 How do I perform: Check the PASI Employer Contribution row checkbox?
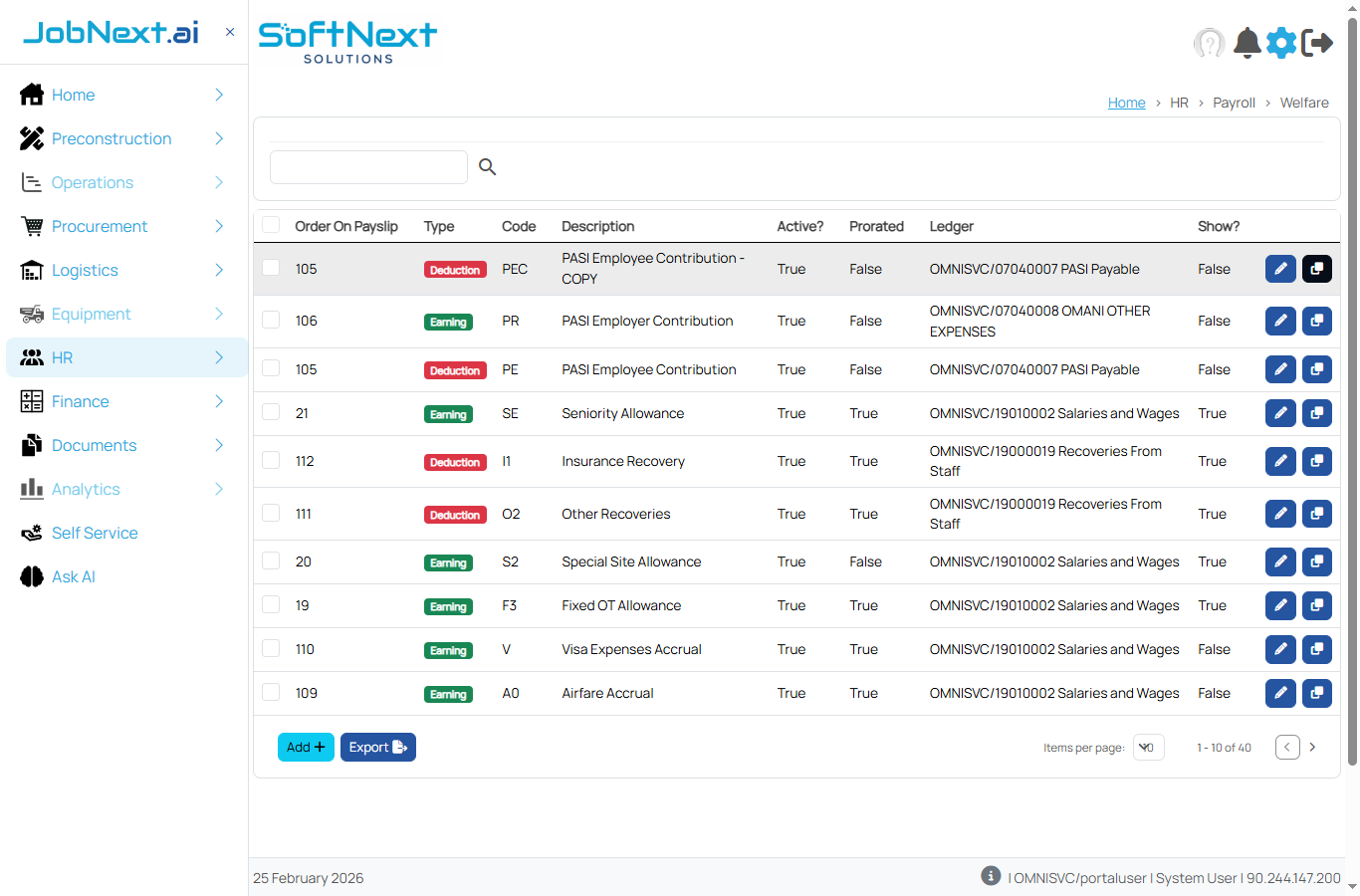(271, 320)
